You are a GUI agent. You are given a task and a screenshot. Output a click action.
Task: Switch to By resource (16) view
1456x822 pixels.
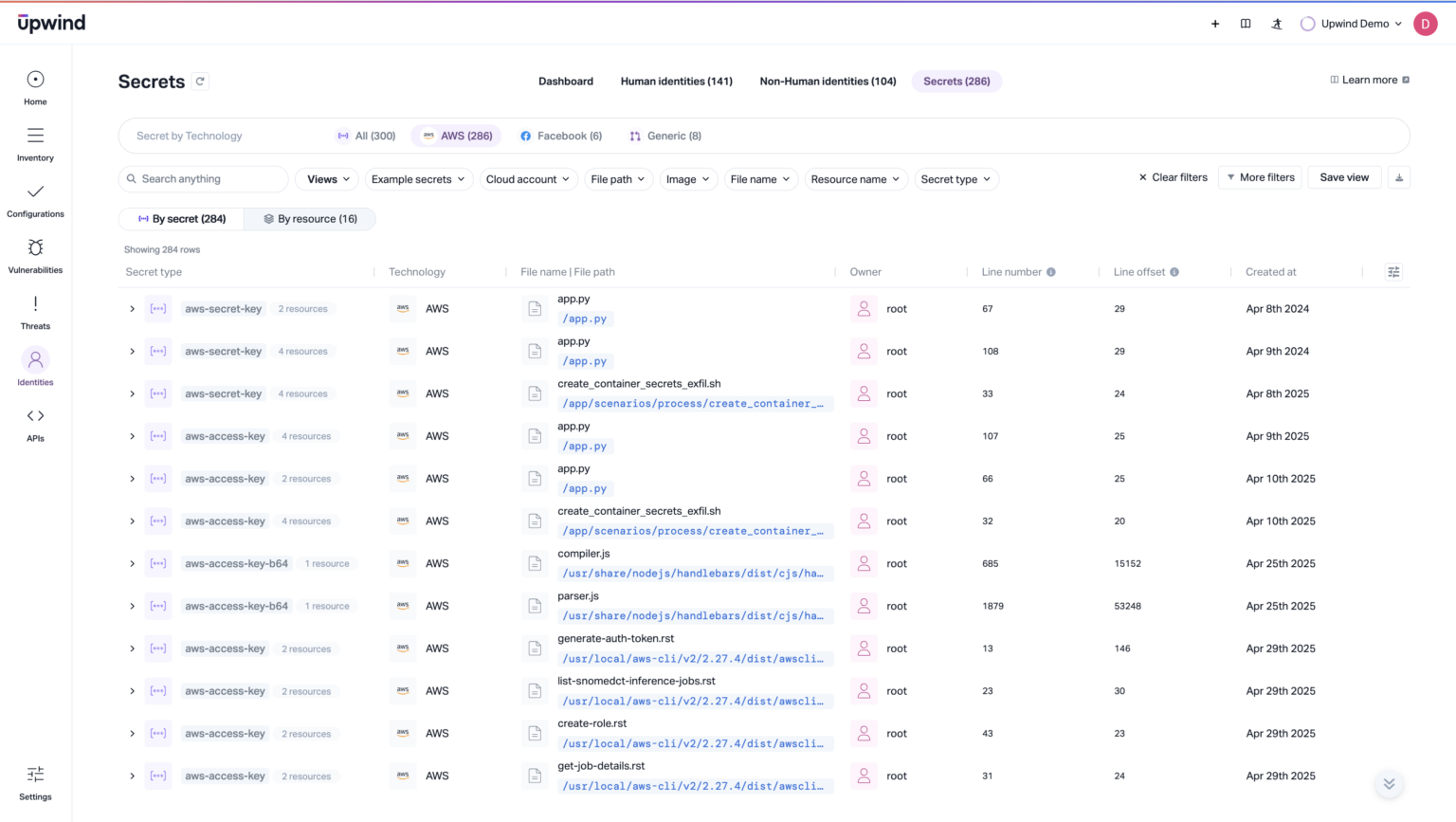pyautogui.click(x=310, y=219)
